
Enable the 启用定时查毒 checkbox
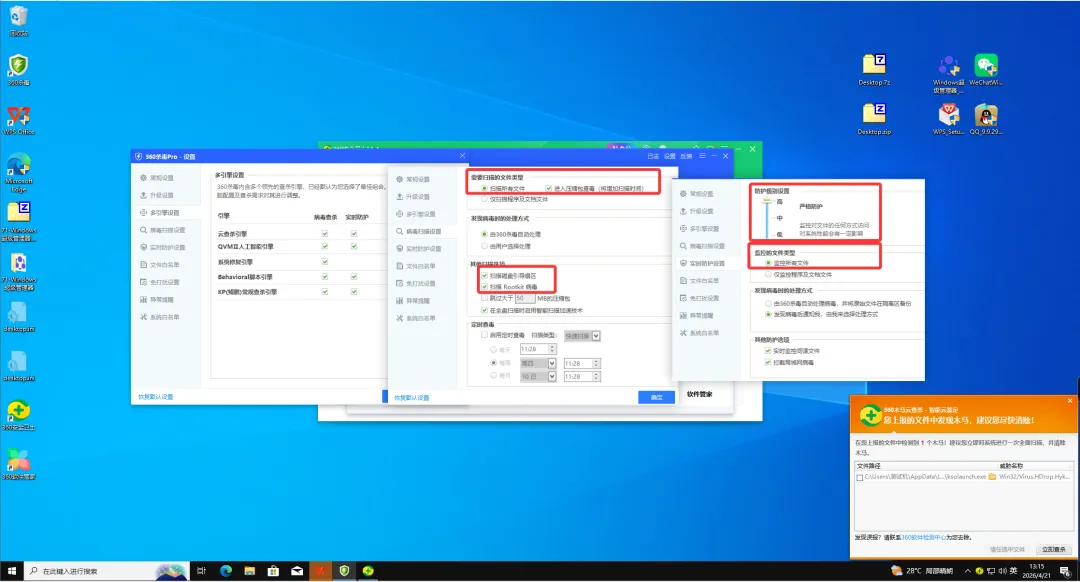click(x=484, y=335)
